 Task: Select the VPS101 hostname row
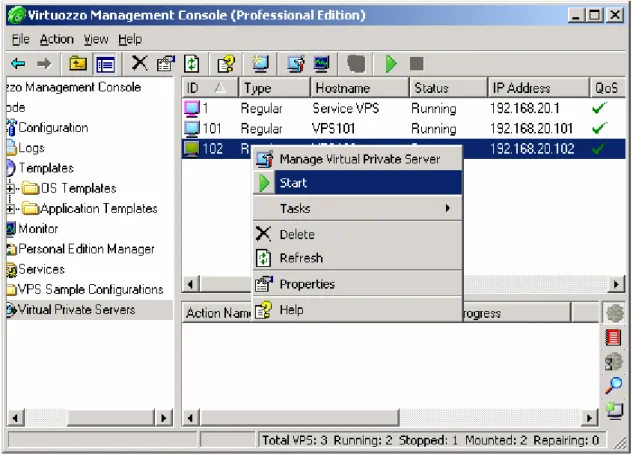tap(404, 128)
